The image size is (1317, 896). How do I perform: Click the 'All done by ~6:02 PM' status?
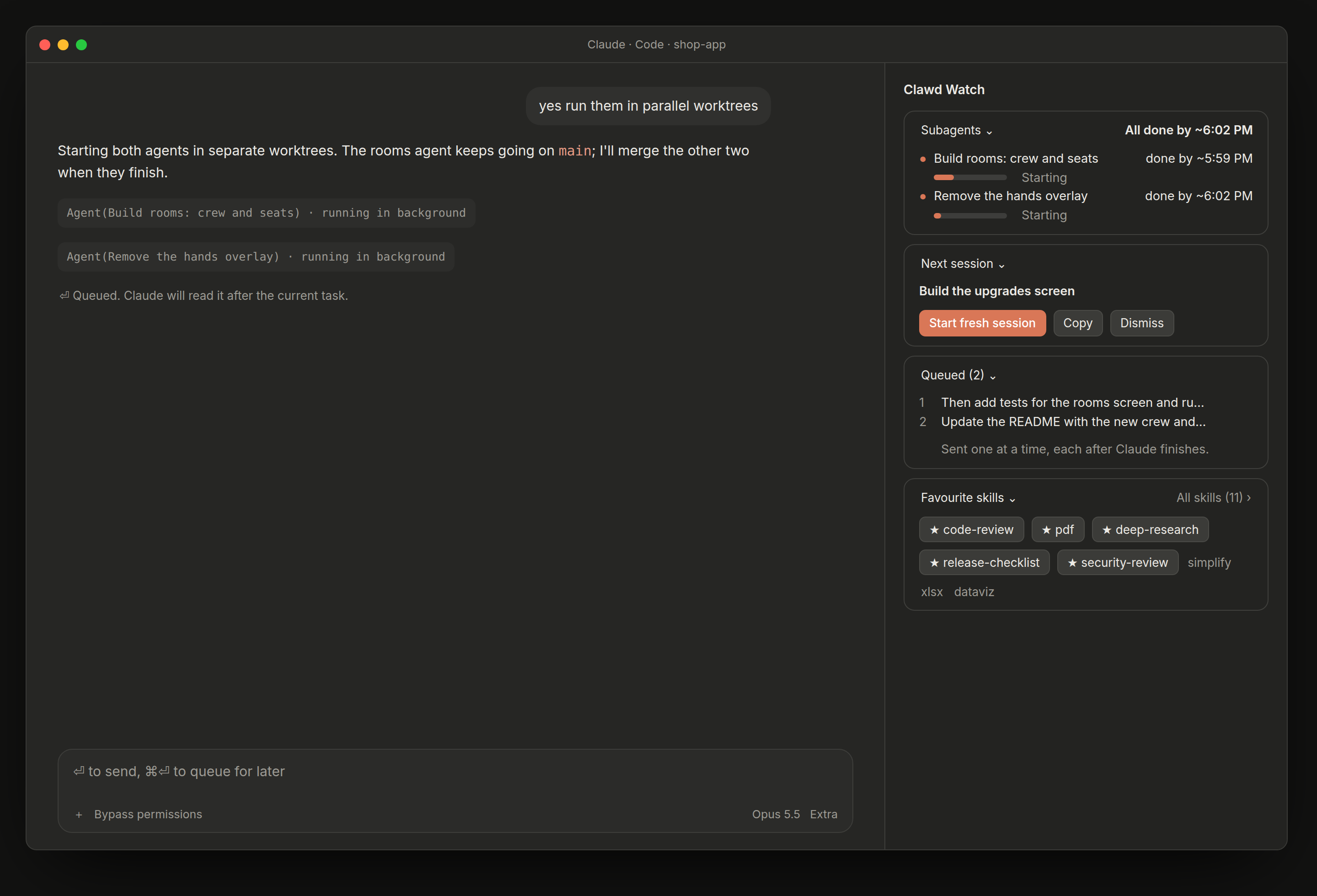tap(1189, 130)
